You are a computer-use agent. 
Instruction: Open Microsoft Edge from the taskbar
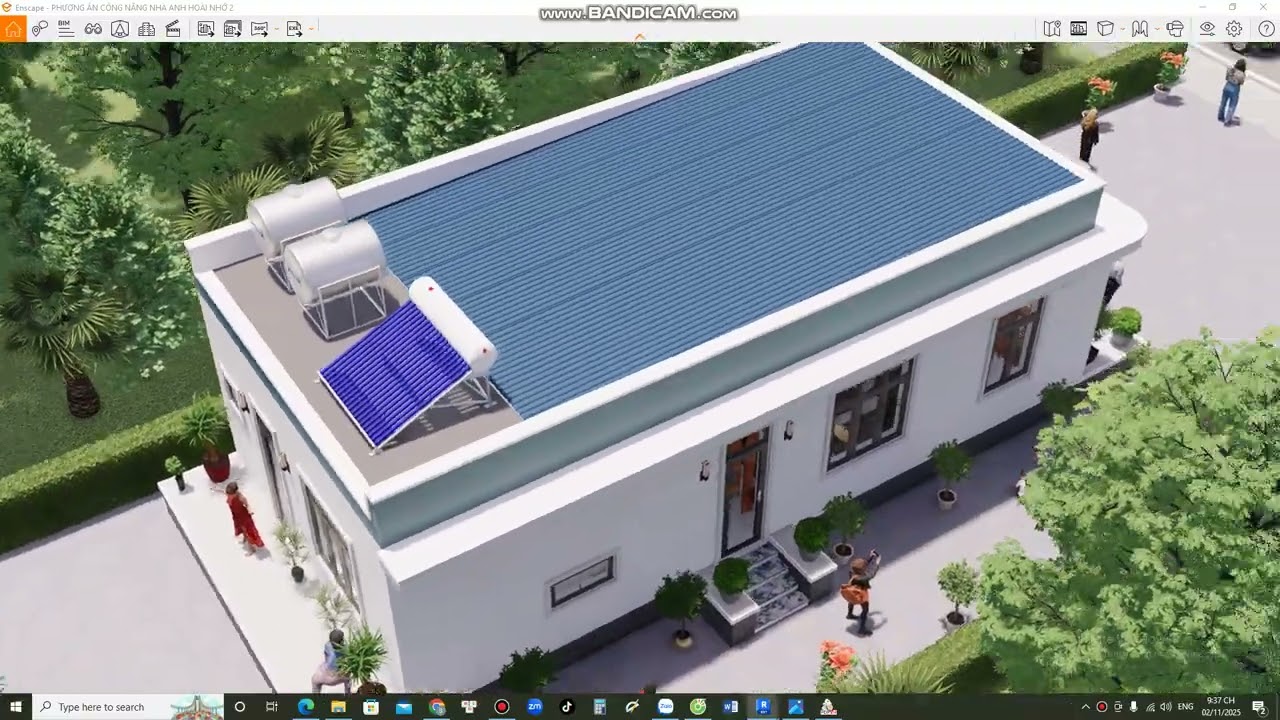point(306,707)
